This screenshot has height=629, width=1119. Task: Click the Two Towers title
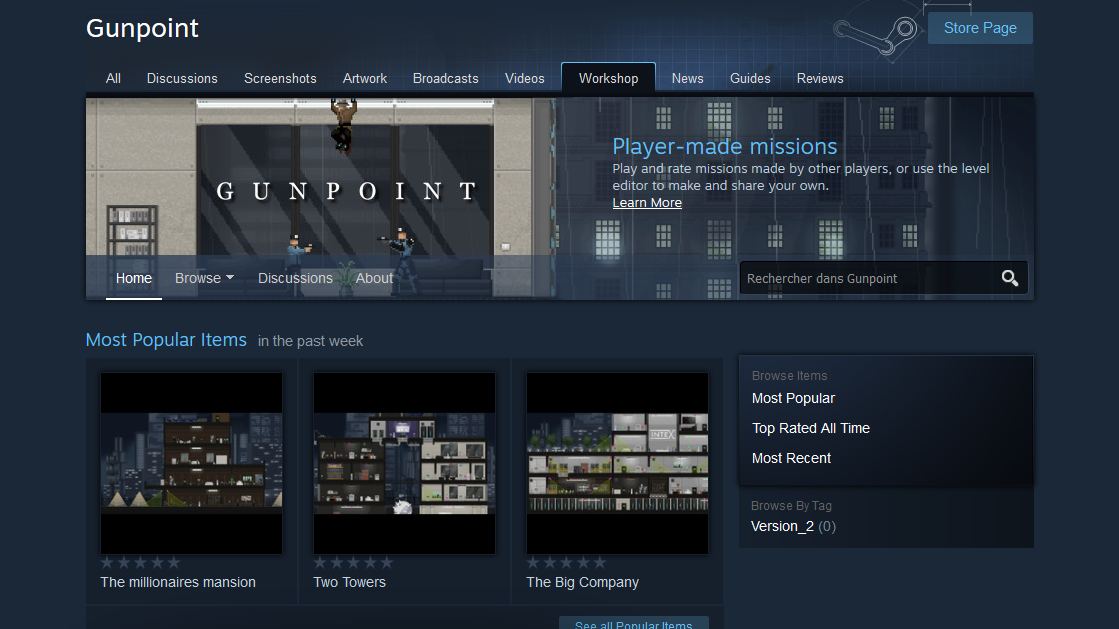tap(350, 582)
